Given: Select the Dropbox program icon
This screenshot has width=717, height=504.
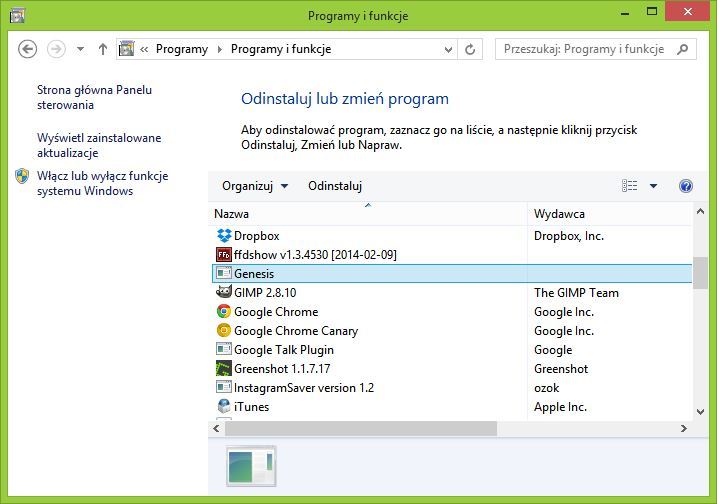Looking at the screenshot, I should (224, 236).
